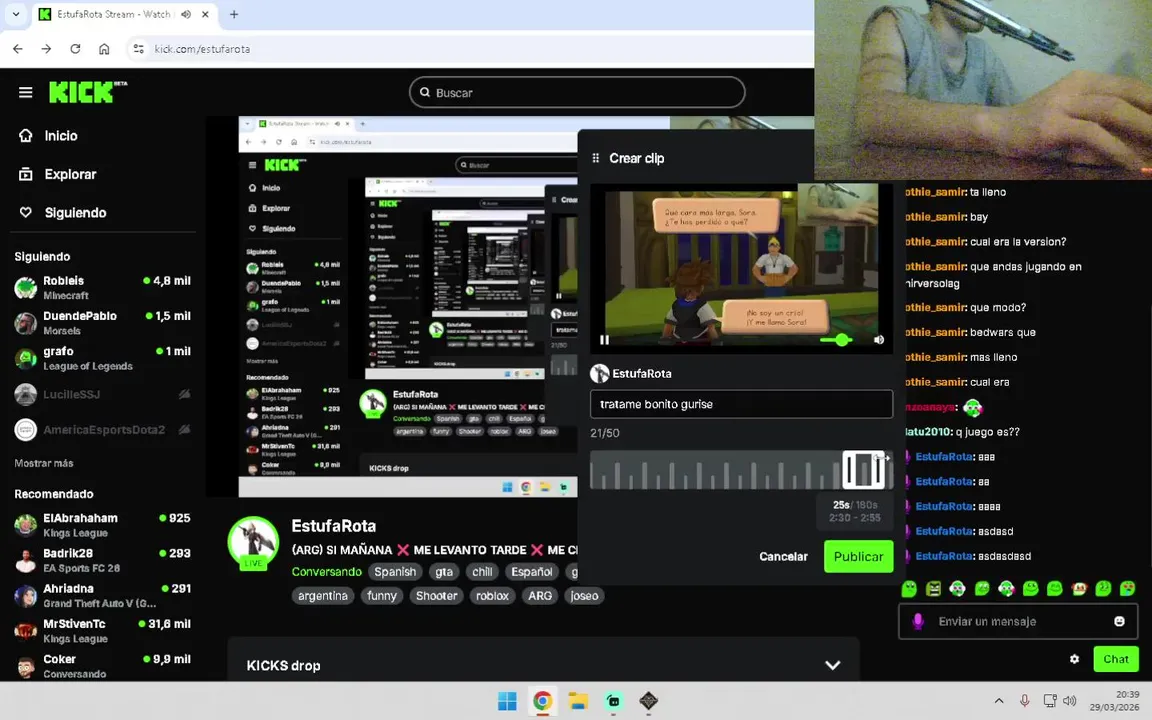Open Chrome from the taskbar
1152x720 pixels.
pyautogui.click(x=542, y=701)
